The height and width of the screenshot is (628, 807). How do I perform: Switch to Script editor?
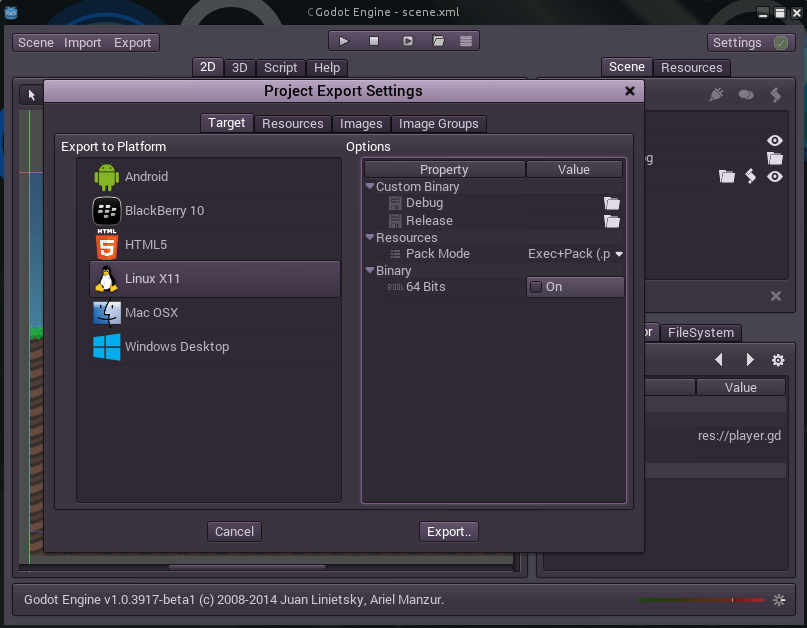tap(280, 67)
